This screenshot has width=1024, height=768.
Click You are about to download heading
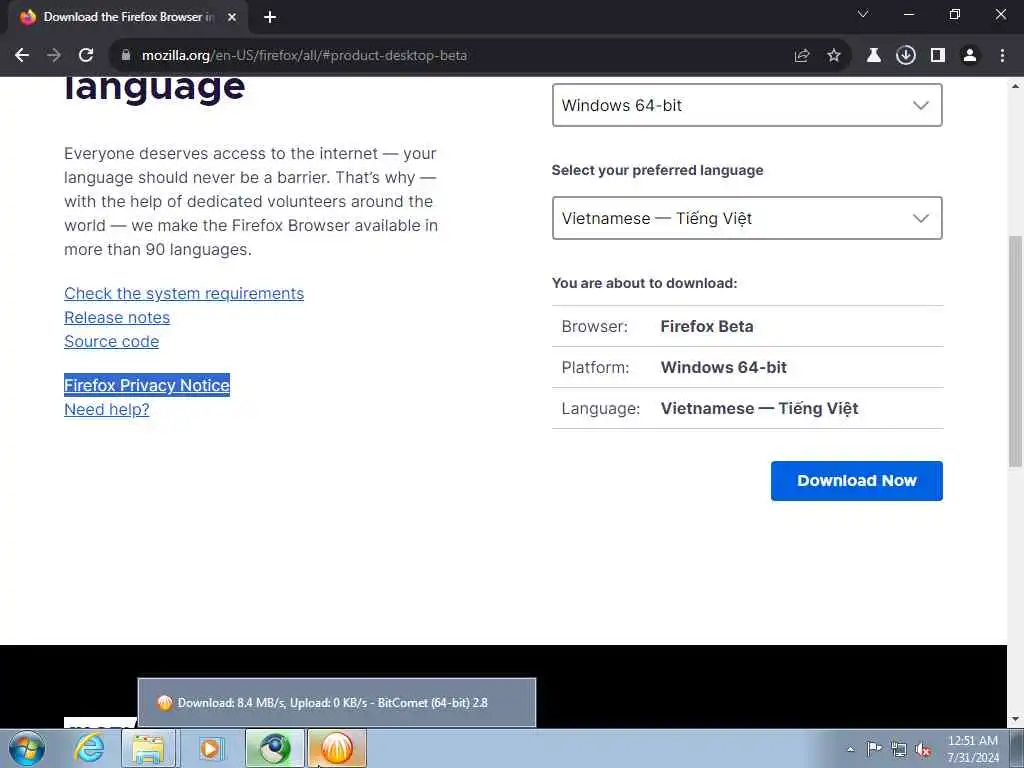[x=644, y=283]
